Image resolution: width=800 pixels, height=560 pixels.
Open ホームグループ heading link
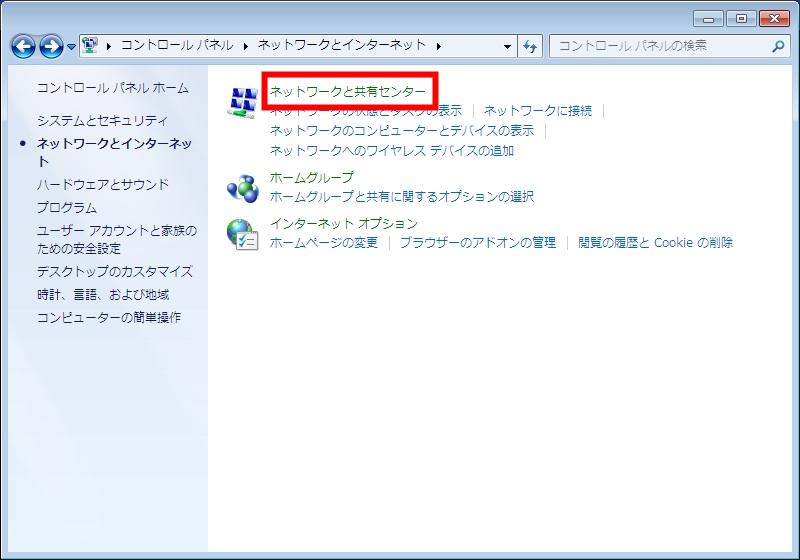coord(311,177)
